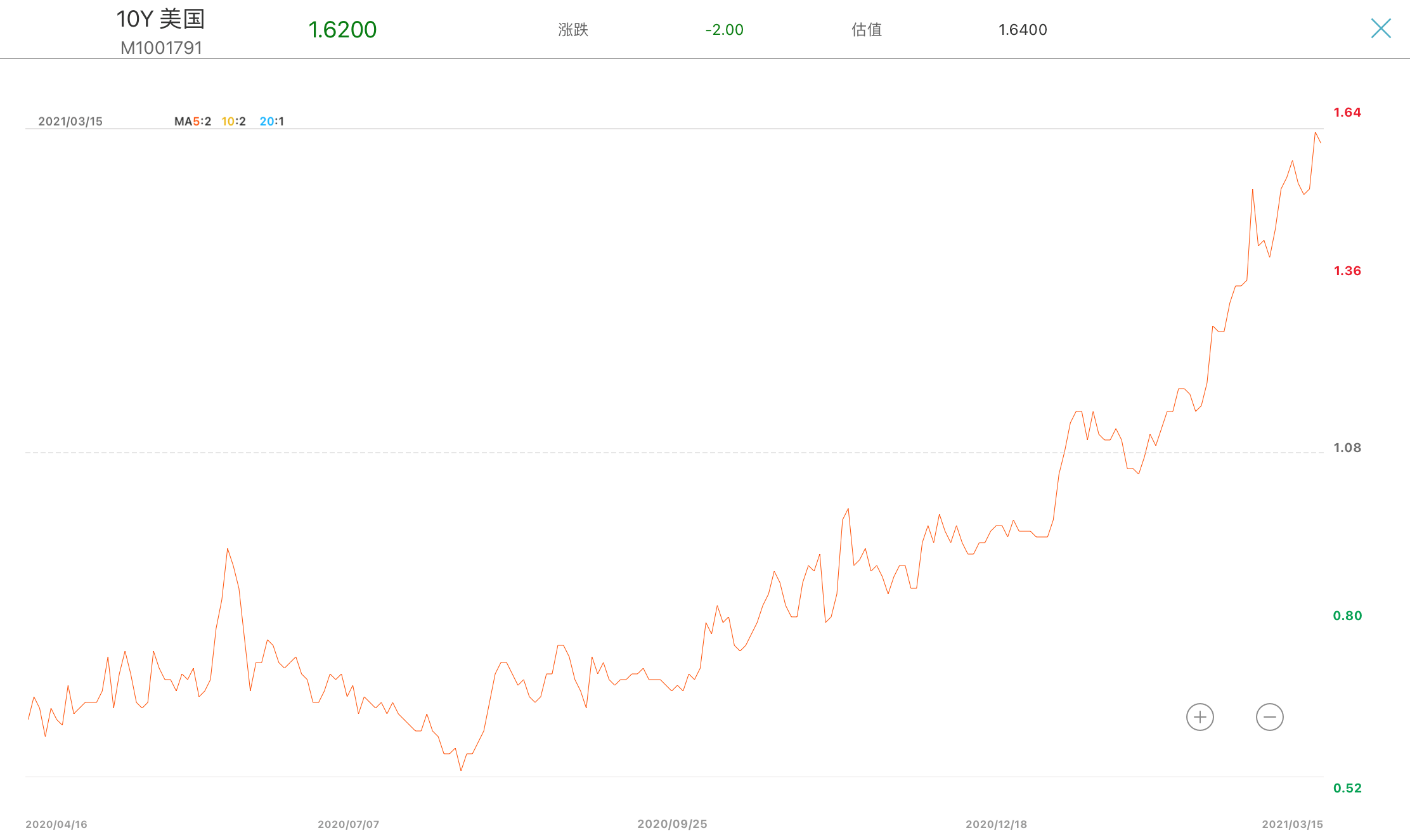Click the 1.64 top axis value

coord(1347,112)
